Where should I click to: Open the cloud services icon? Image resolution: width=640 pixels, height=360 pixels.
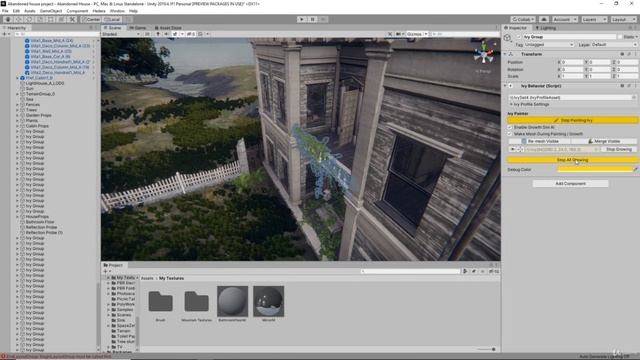pyautogui.click(x=544, y=19)
